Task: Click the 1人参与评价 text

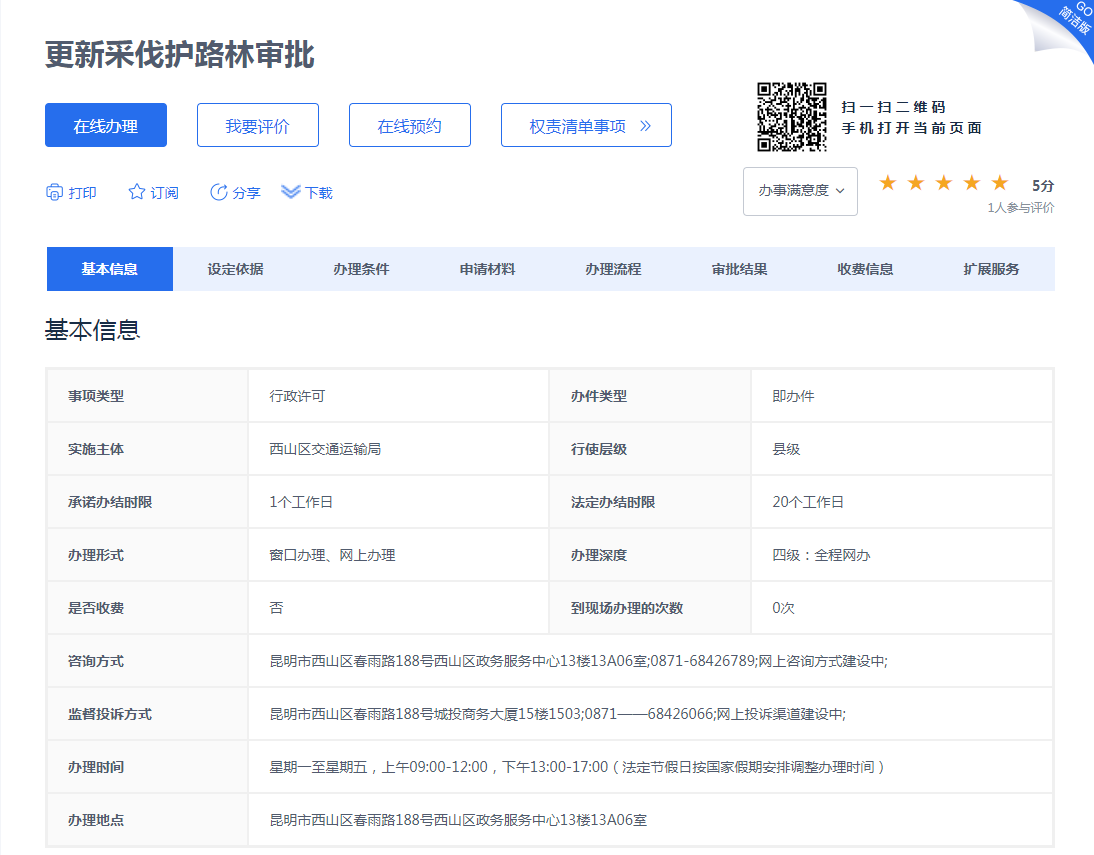Action: (1021, 208)
